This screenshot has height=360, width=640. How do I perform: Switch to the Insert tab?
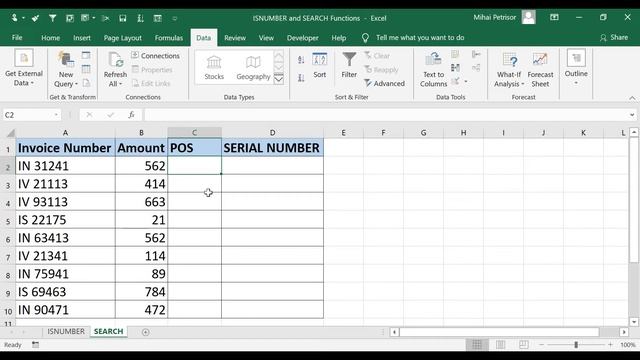click(x=82, y=38)
